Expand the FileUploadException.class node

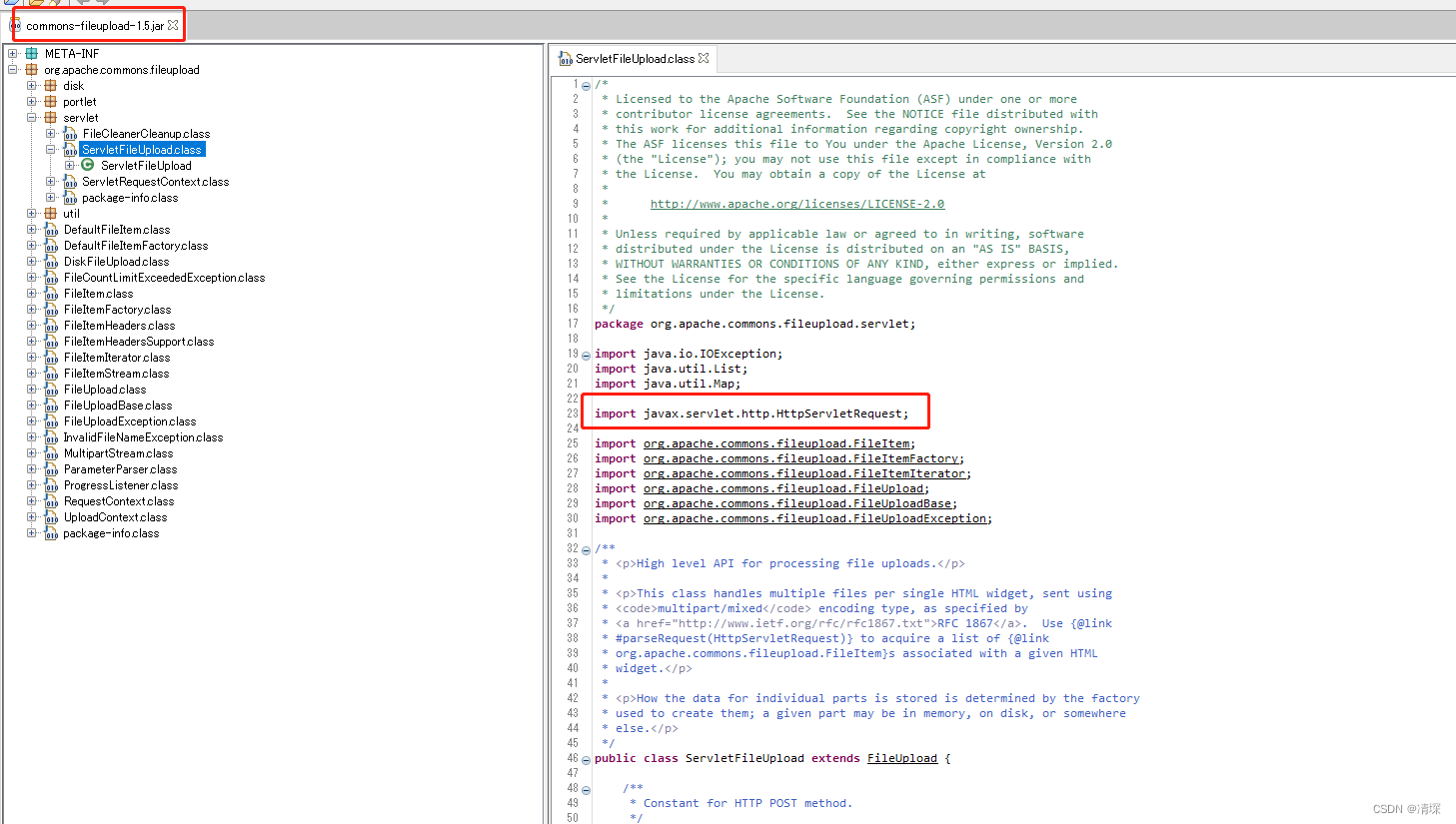(31, 421)
